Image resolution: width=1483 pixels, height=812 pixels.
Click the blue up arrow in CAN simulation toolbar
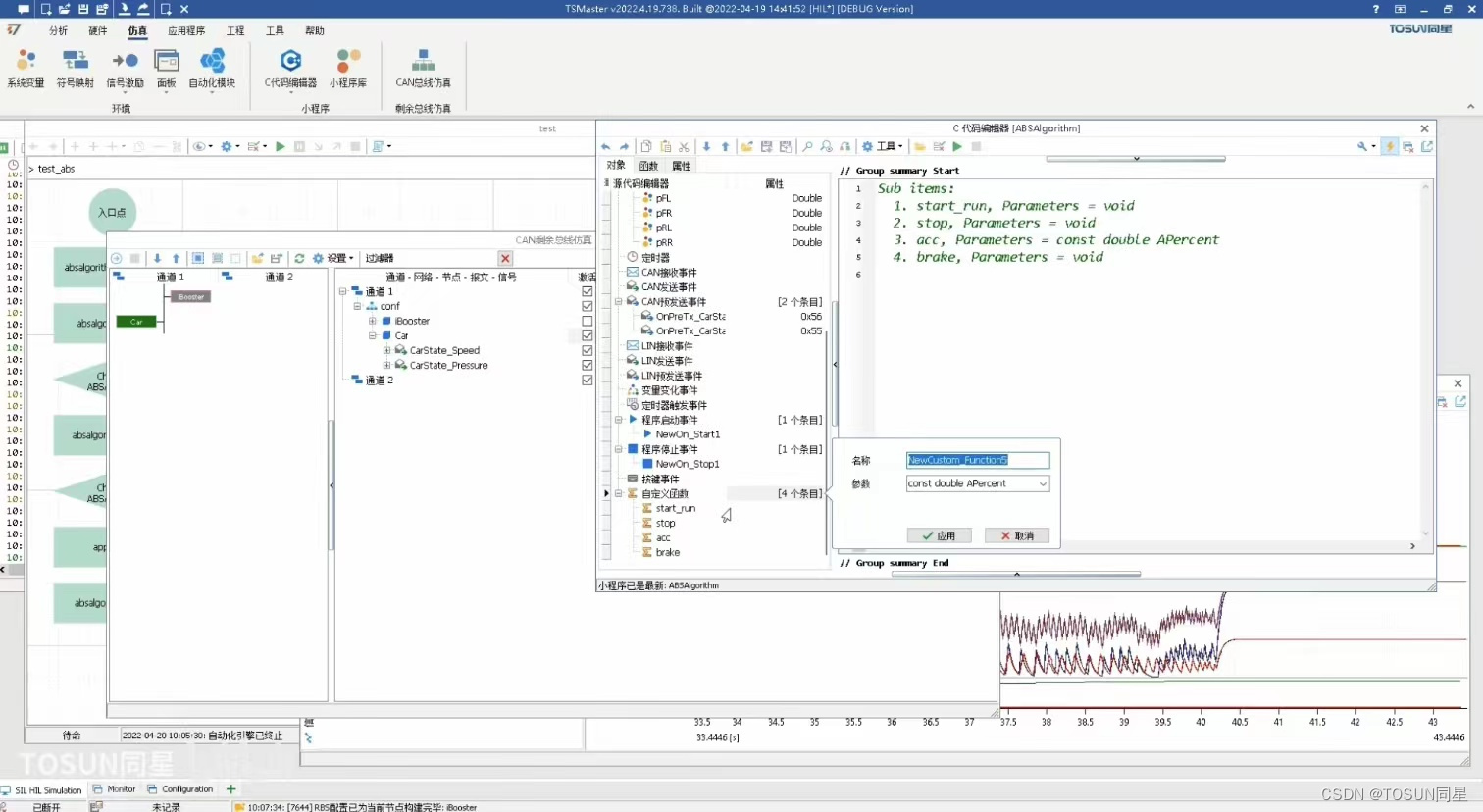[x=177, y=258]
